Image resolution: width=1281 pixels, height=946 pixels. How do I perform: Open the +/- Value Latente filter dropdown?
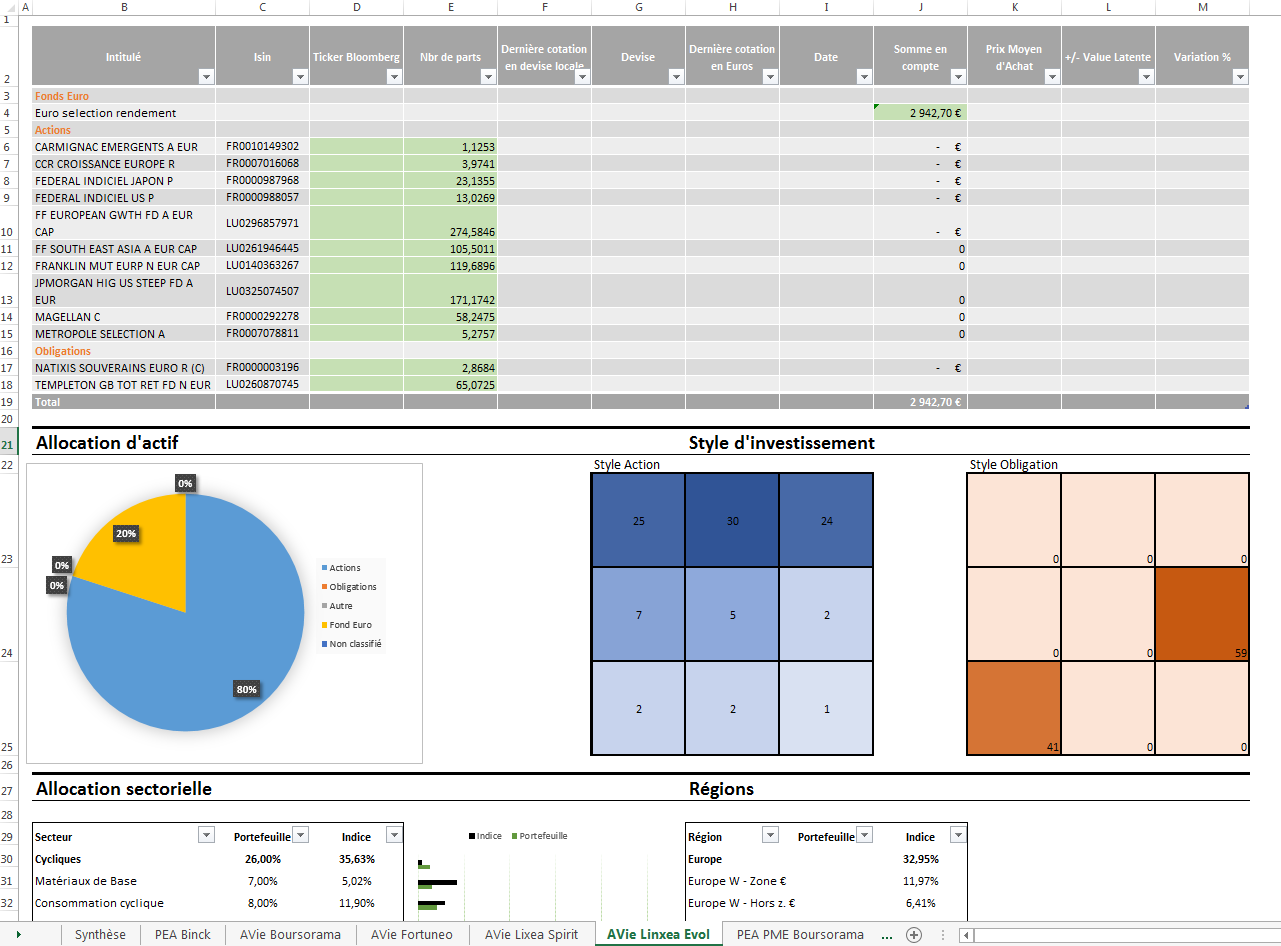(x=1146, y=77)
